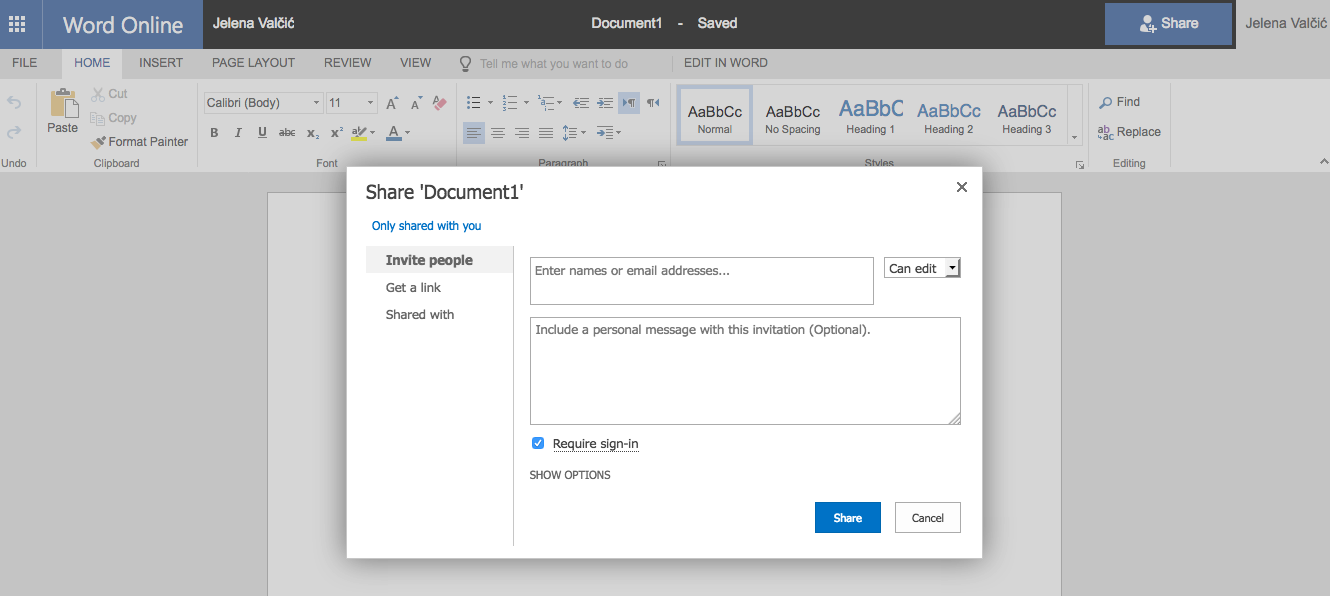Apply bulleted list formatting
1330x596 pixels.
tap(474, 102)
